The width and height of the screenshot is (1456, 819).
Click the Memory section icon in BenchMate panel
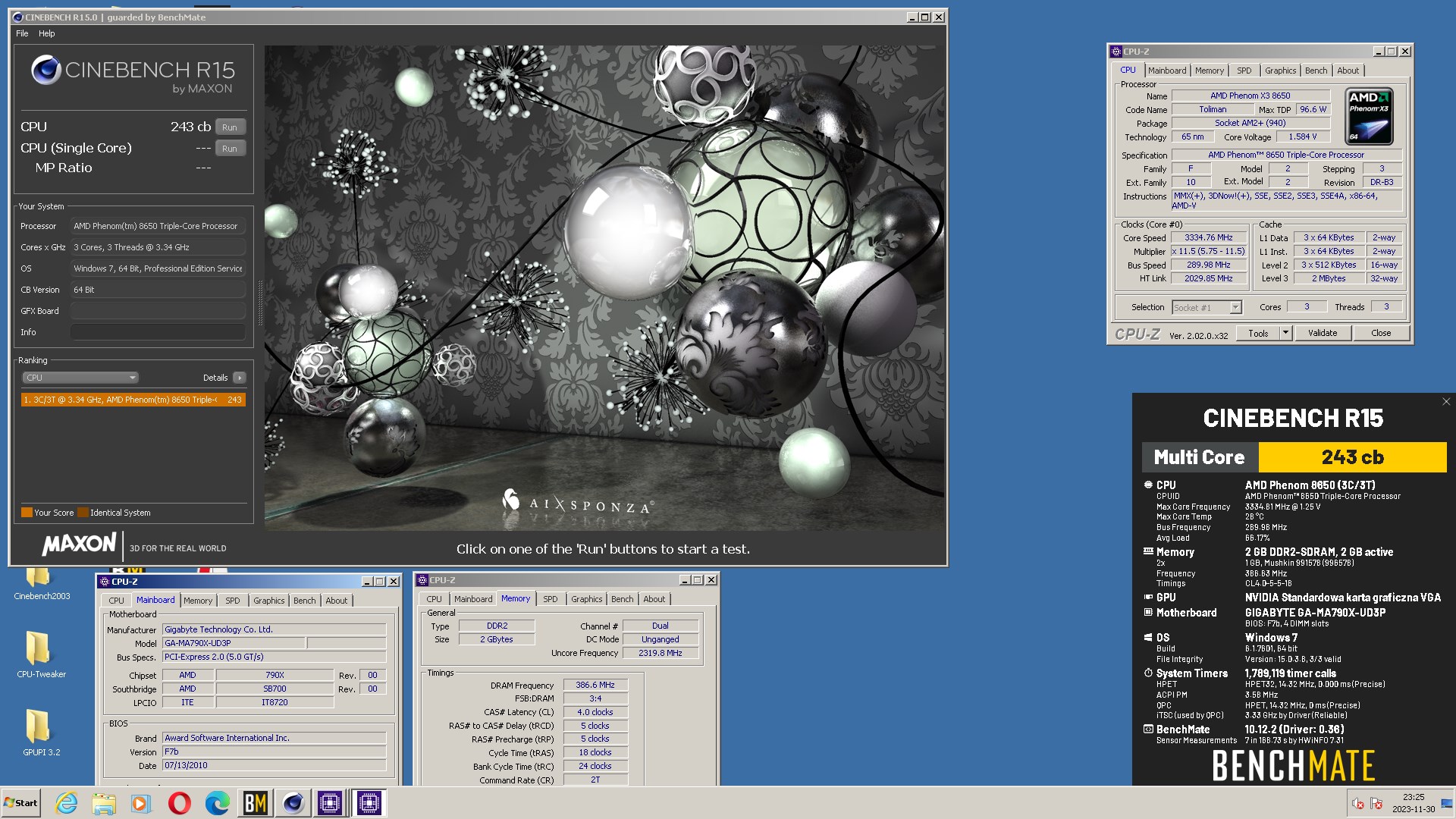1148,551
